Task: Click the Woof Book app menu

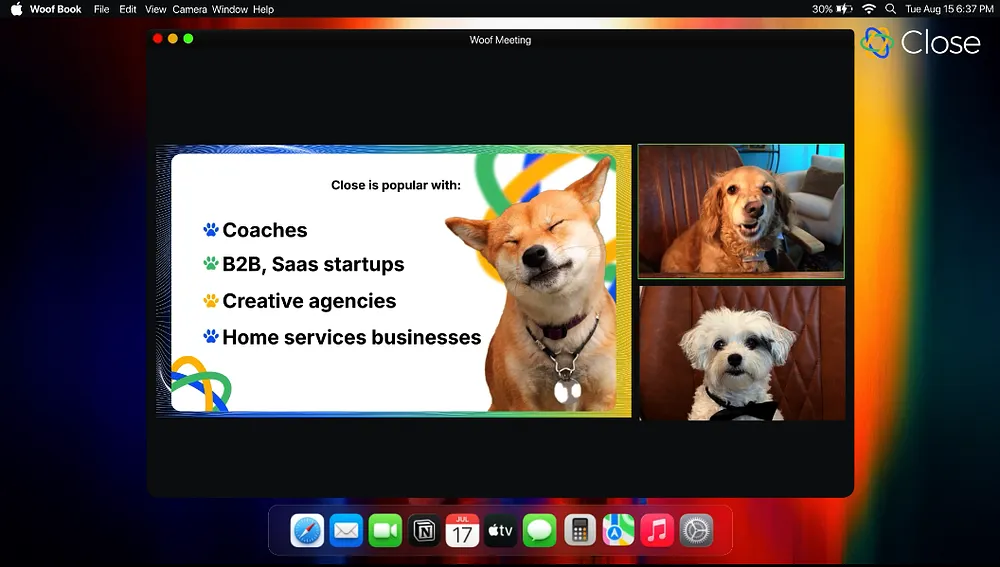Action: coord(56,9)
